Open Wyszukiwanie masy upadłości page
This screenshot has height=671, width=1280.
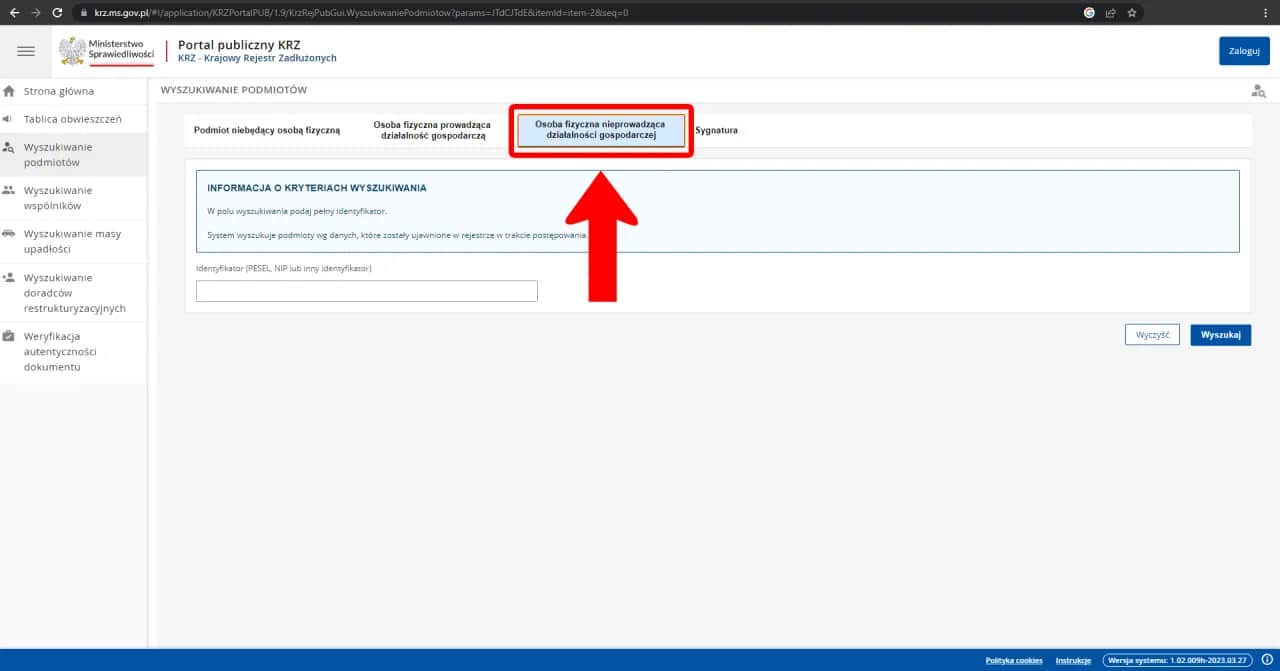(x=72, y=241)
